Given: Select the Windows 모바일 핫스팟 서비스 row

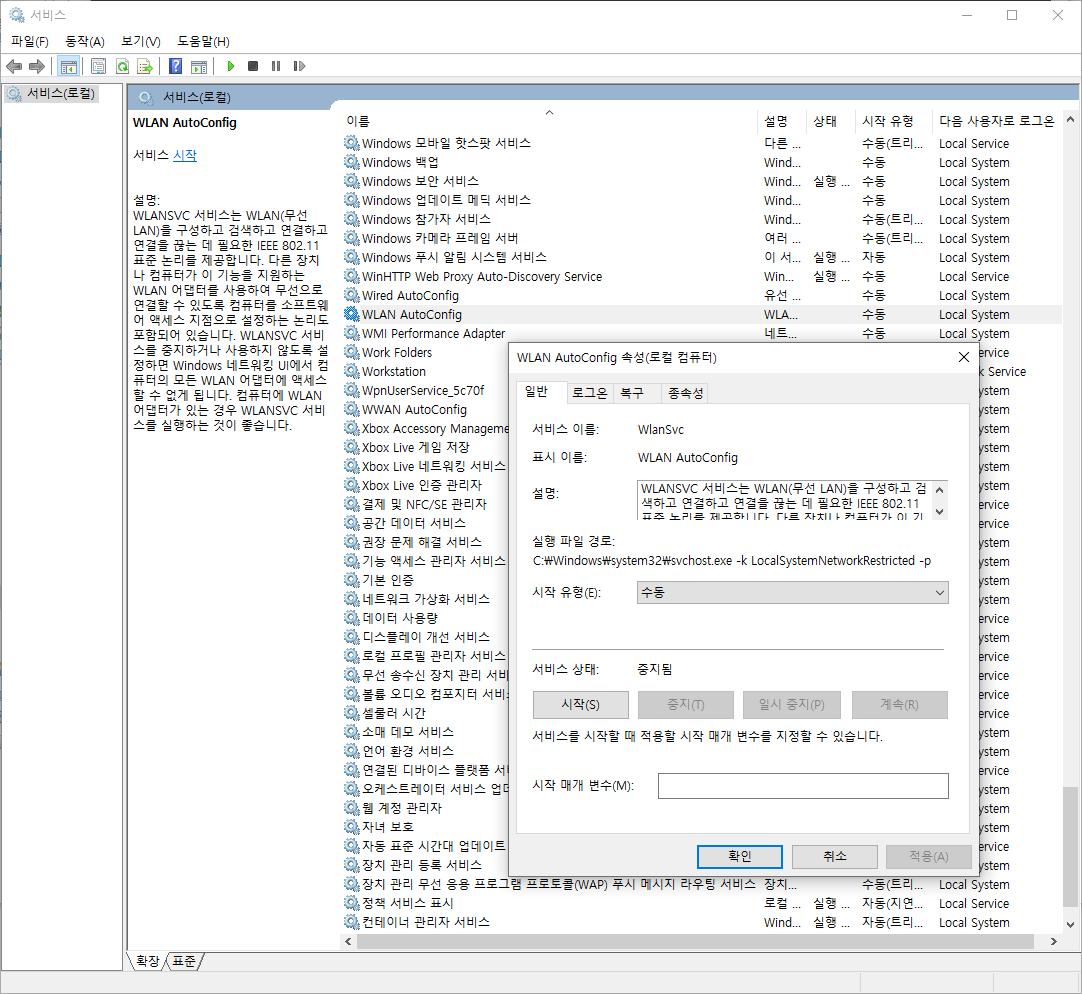Looking at the screenshot, I should click(x=701, y=144).
